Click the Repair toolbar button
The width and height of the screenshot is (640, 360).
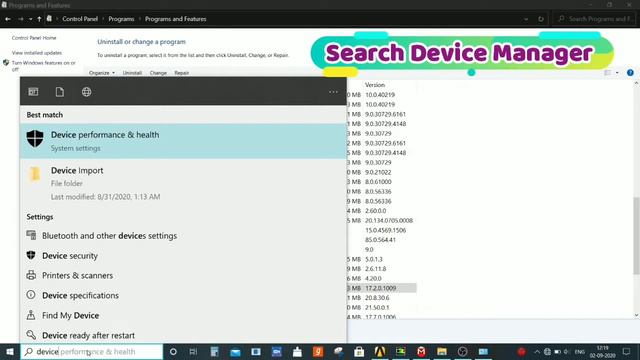(x=182, y=73)
